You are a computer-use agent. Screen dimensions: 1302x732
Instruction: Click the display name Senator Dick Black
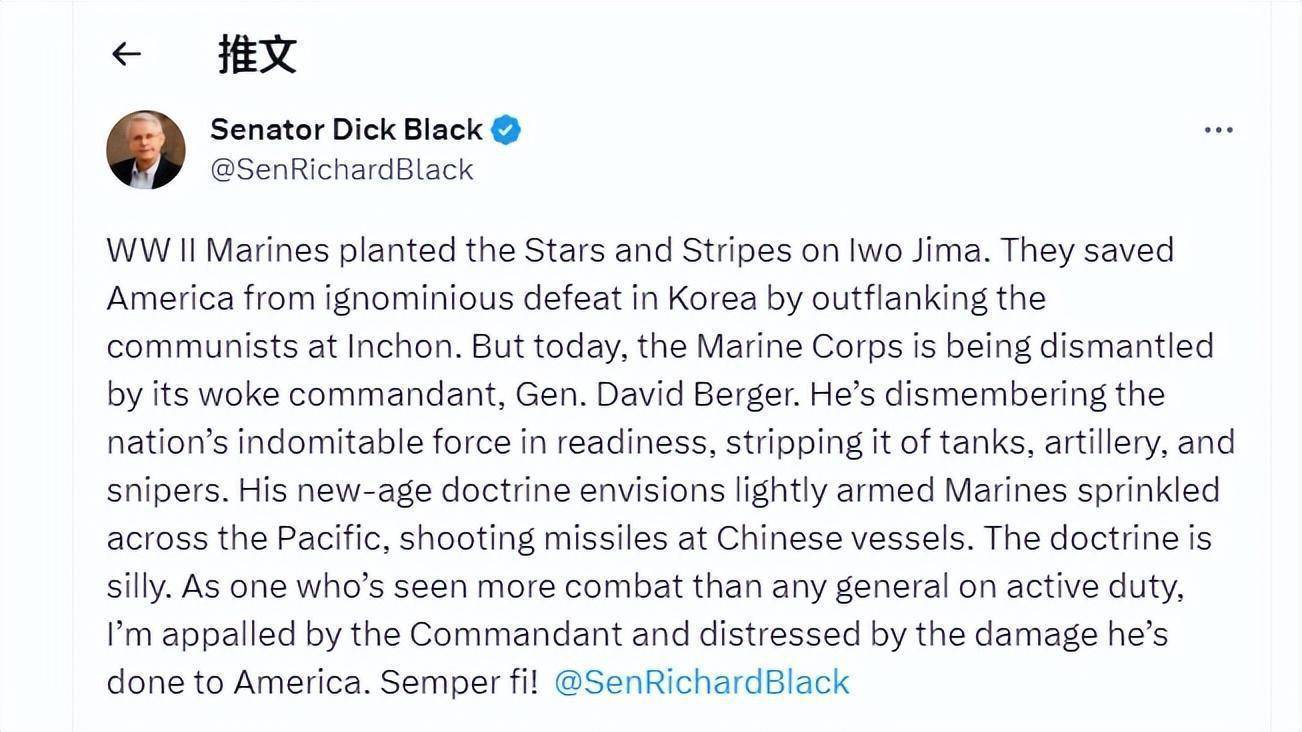347,130
